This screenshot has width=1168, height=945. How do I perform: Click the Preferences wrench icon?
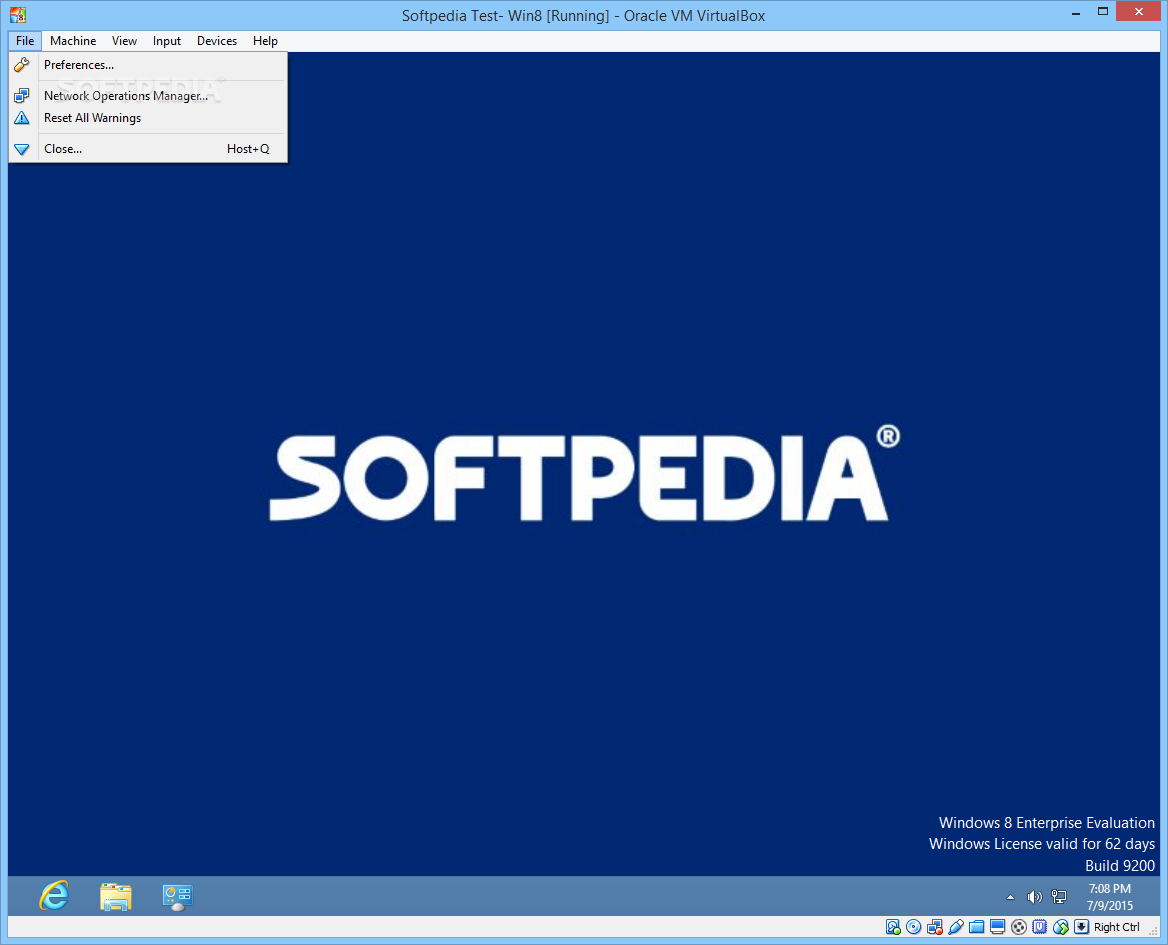(x=22, y=65)
